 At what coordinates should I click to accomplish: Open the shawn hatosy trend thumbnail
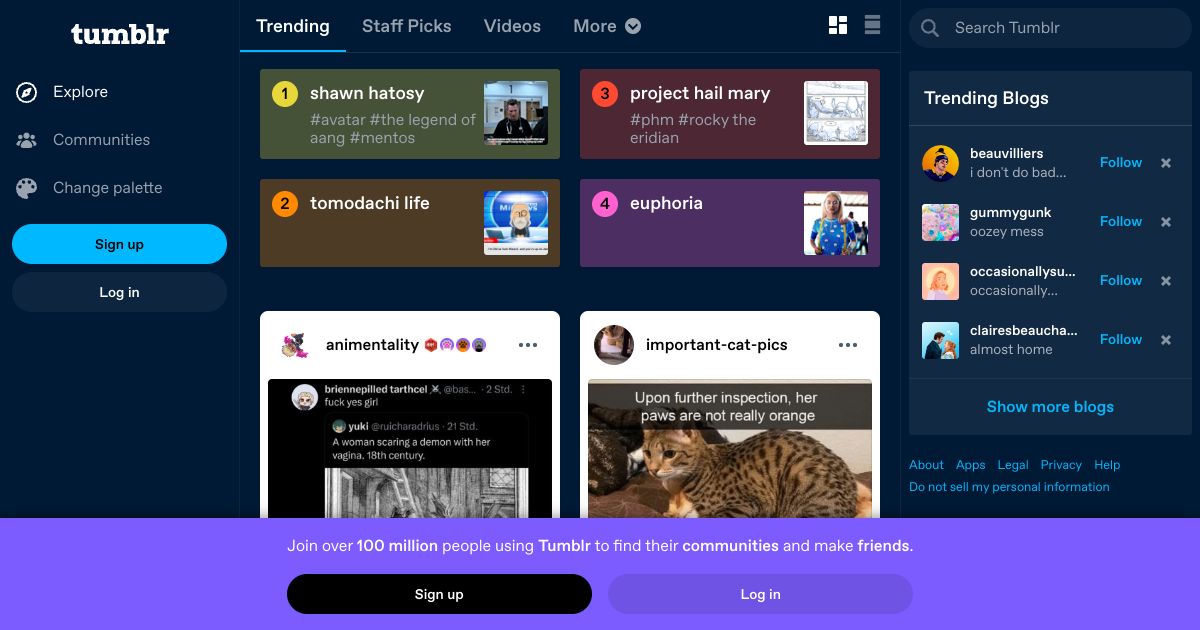pos(516,113)
